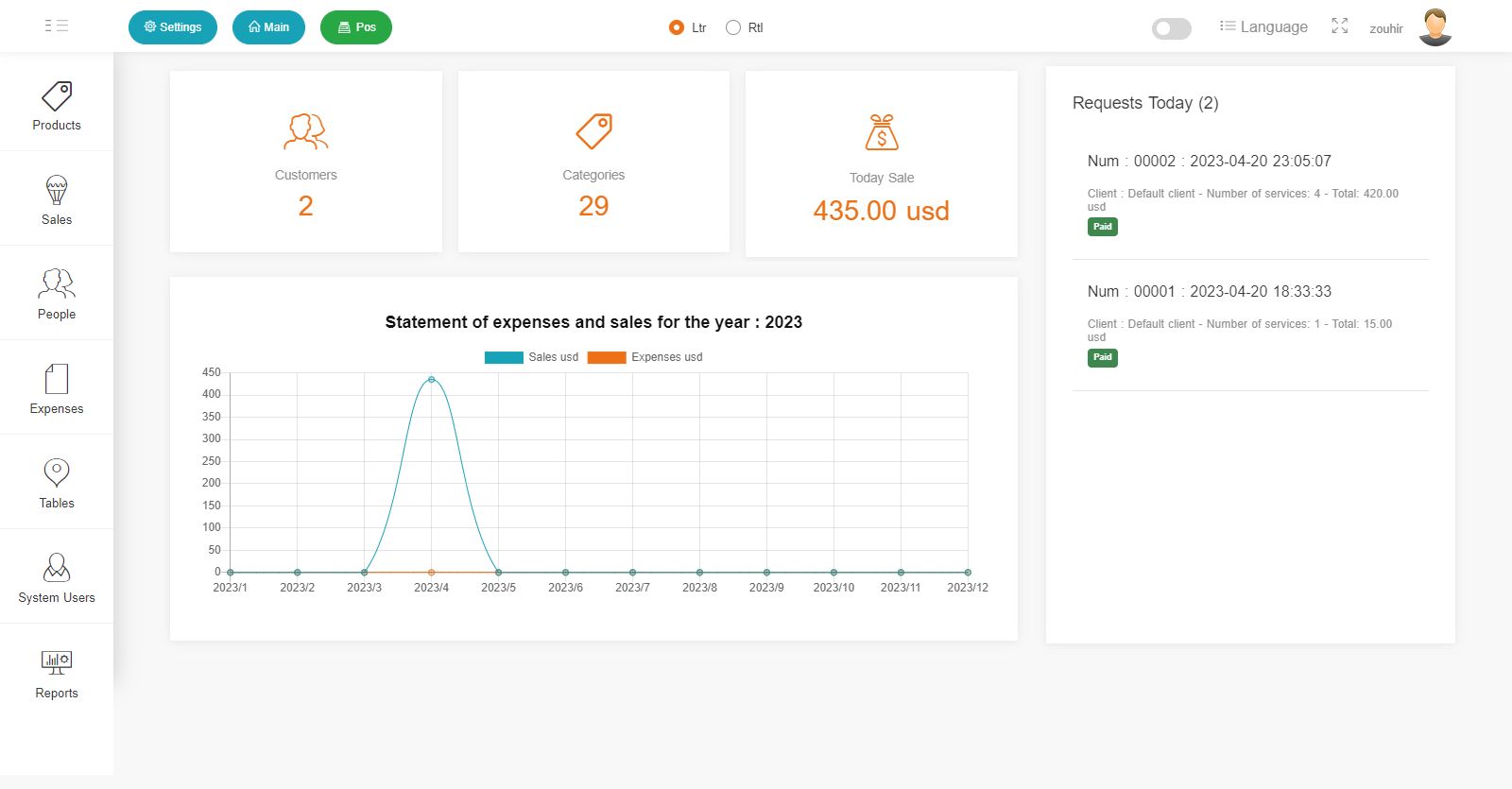Toggle Expenses usd legend swatch
This screenshot has height=789, width=1512.
pyautogui.click(x=607, y=357)
